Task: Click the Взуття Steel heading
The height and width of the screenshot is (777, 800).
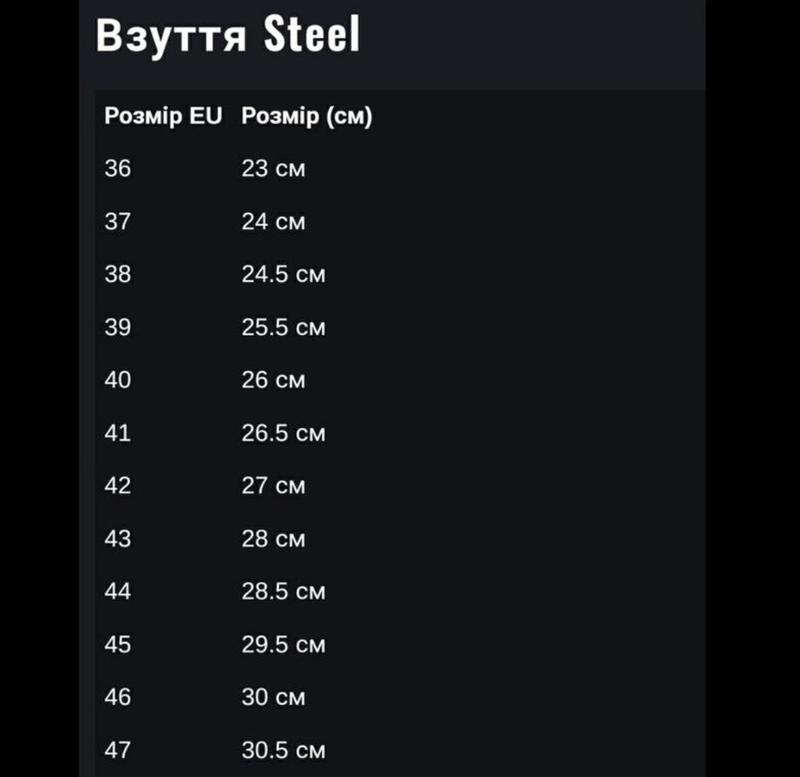Action: pyautogui.click(x=228, y=35)
